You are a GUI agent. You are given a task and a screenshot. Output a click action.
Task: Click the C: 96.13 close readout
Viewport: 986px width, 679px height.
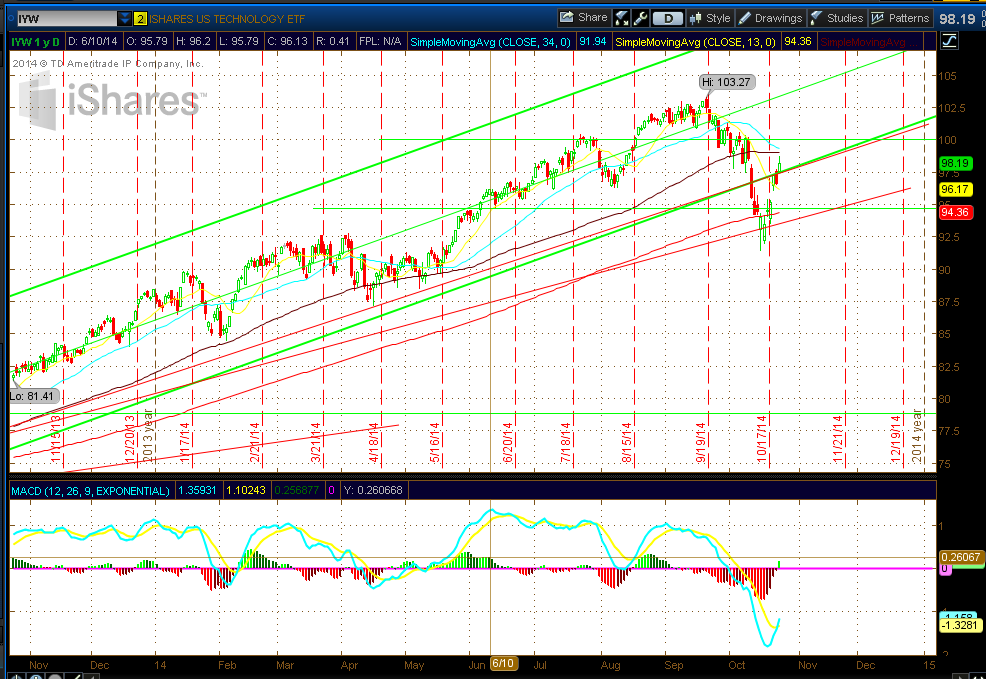(287, 41)
